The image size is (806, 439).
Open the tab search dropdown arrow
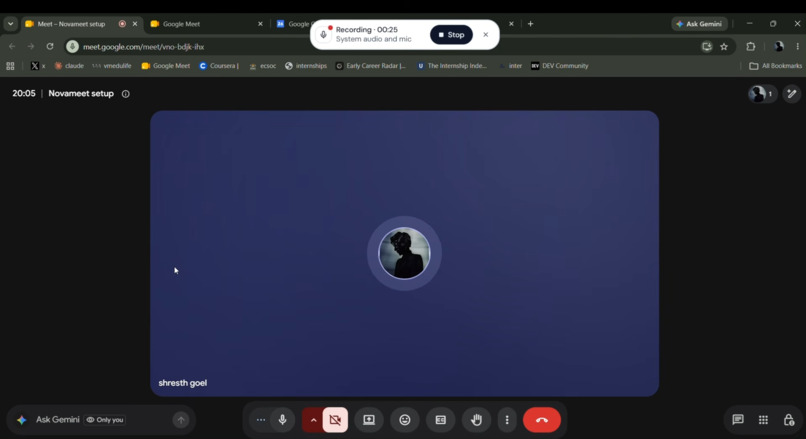pos(10,24)
